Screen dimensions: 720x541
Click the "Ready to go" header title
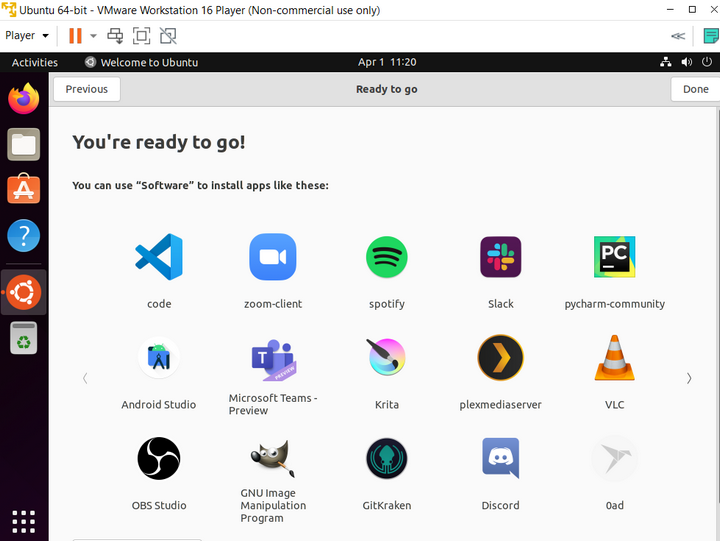coord(387,89)
